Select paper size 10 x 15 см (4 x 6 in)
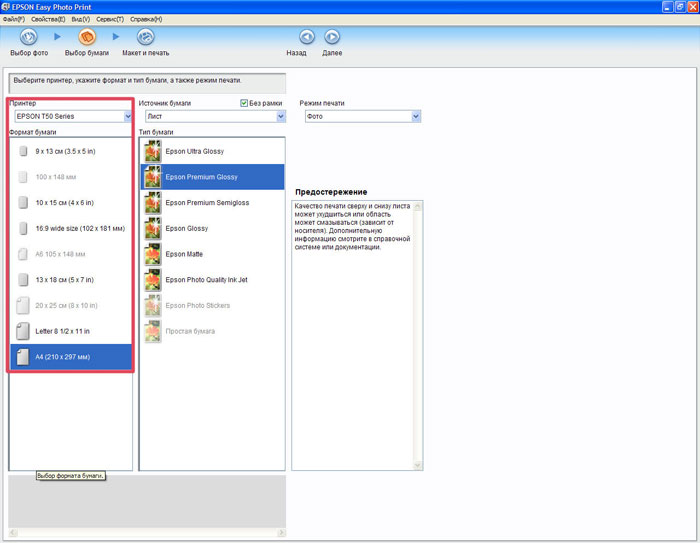Viewport: 700px width, 543px height. point(71,203)
